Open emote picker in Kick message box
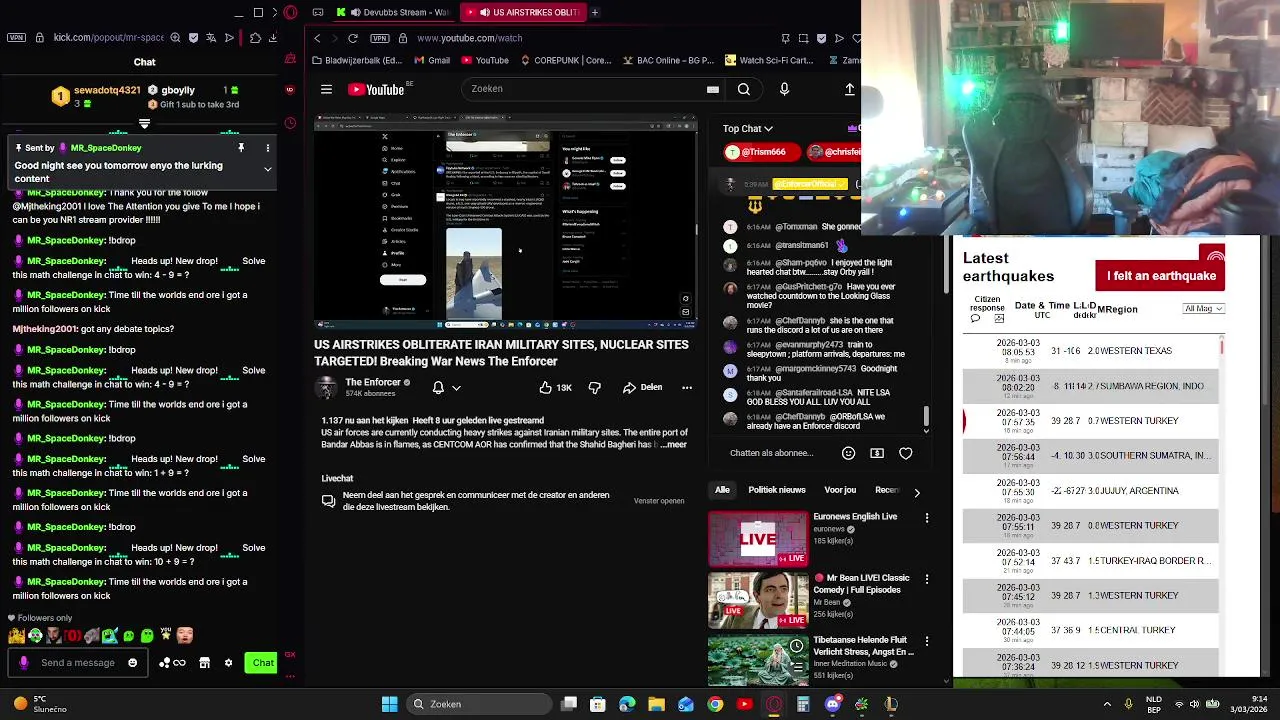1280x720 pixels. pos(132,662)
